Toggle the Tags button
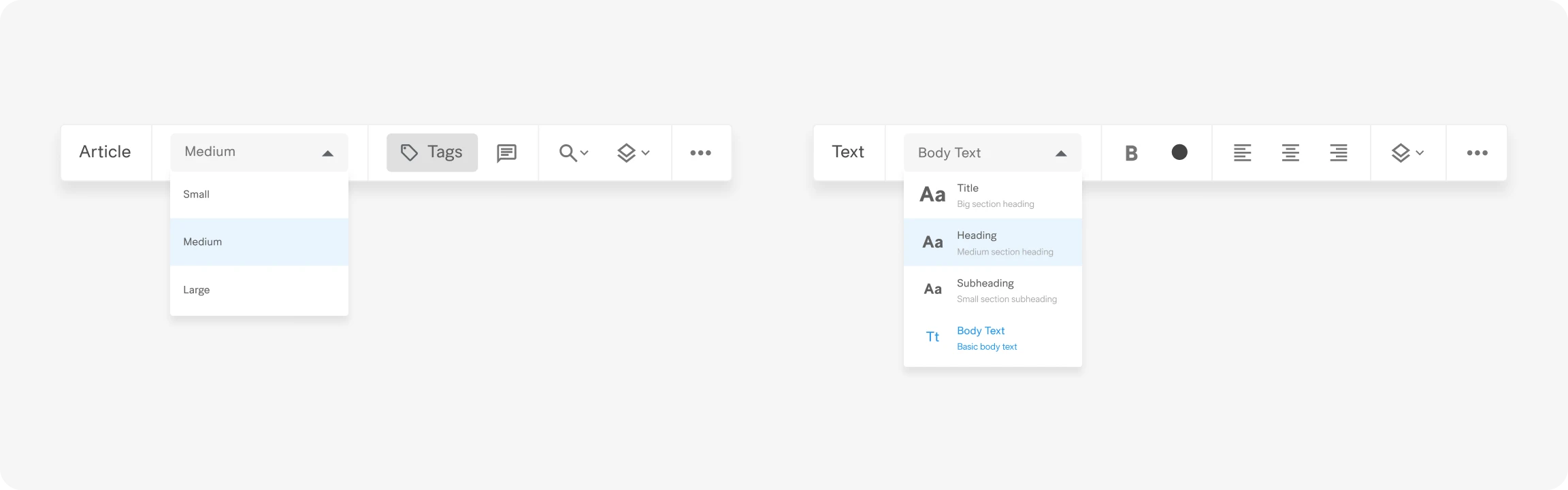This screenshot has height=490, width=1568. 432,152
